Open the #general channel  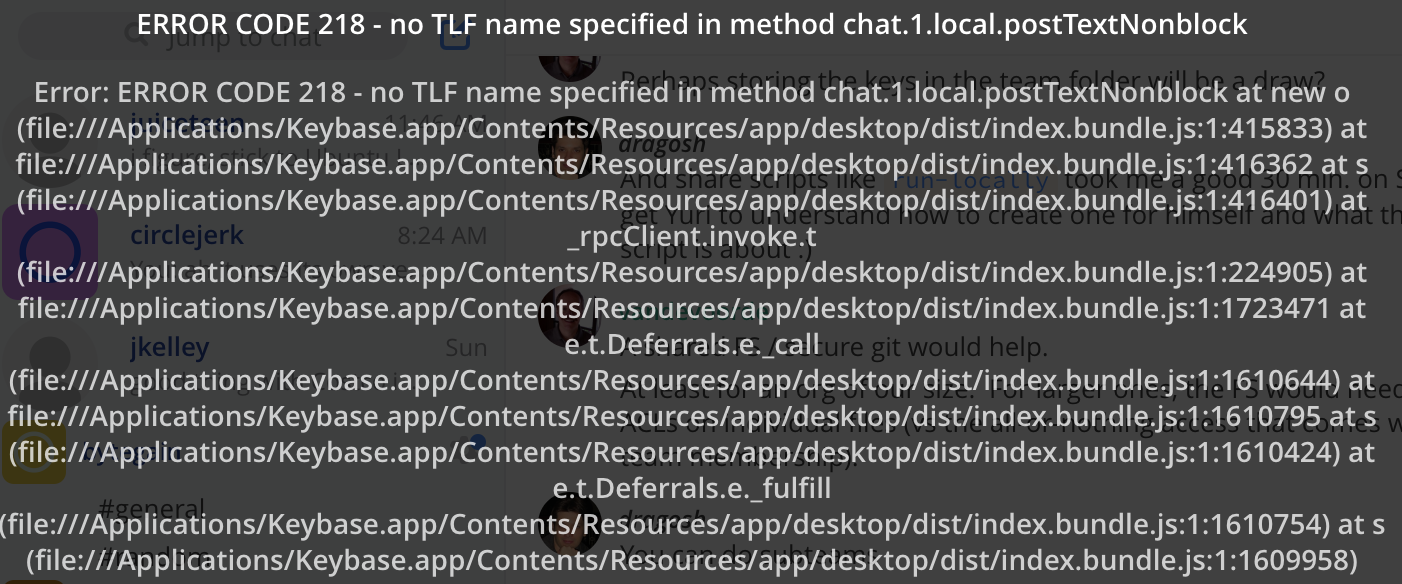[x=153, y=509]
